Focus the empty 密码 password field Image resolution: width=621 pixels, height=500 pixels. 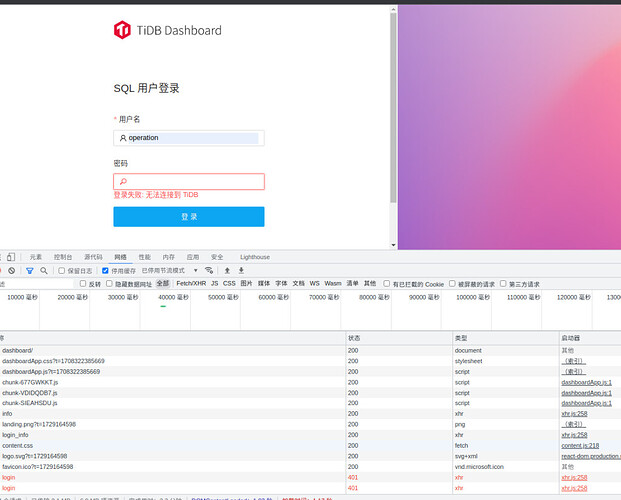pyautogui.click(x=189, y=181)
